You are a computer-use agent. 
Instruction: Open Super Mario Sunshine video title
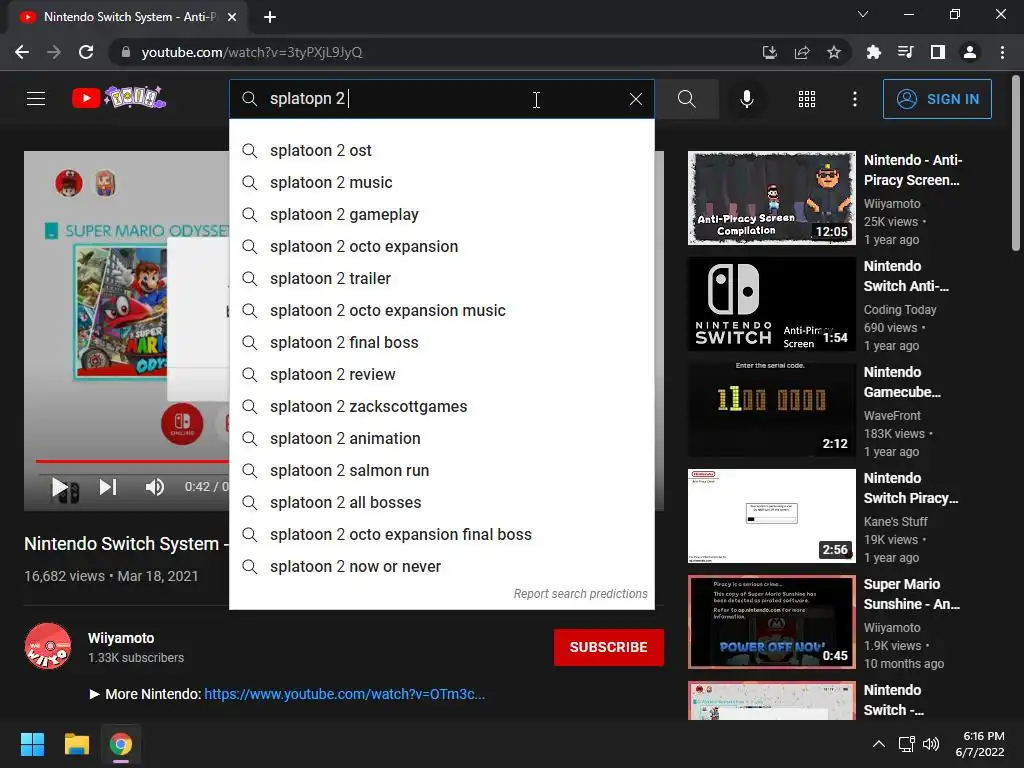(x=912, y=594)
